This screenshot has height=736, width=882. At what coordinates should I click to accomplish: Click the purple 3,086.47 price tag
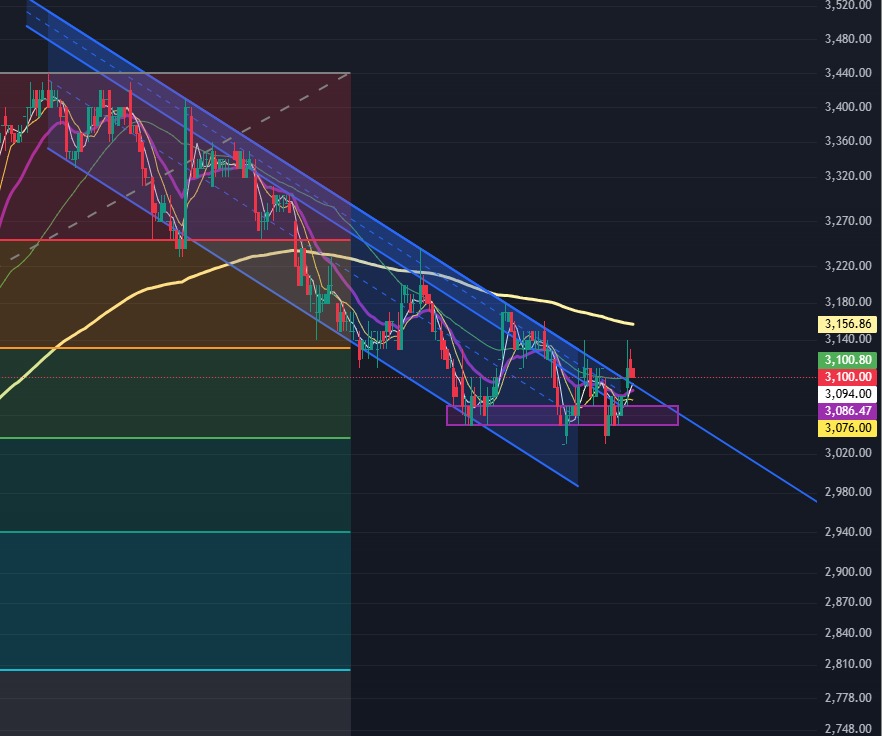click(848, 411)
